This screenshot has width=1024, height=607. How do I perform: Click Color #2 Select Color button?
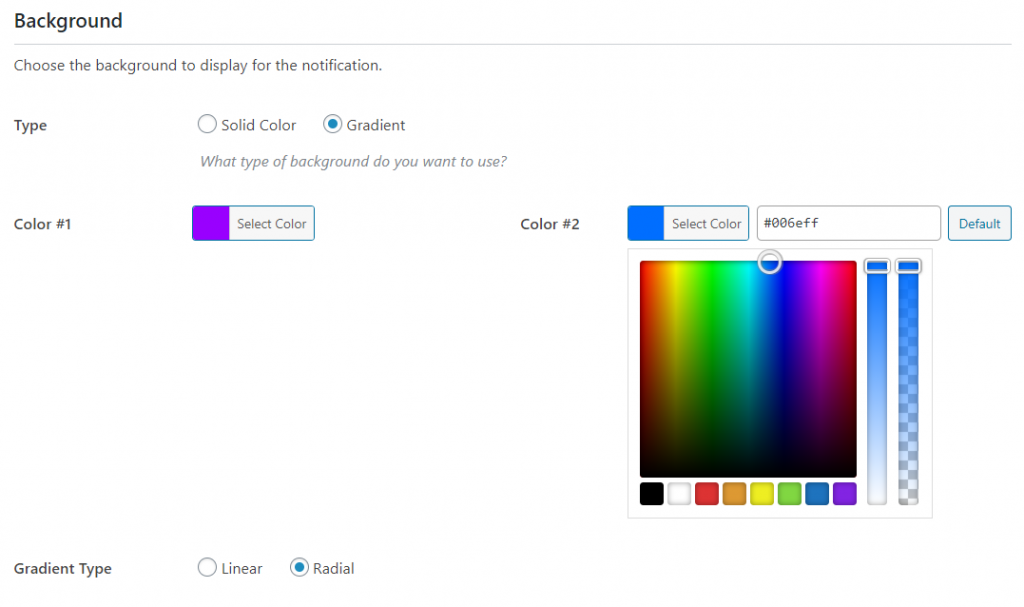pyautogui.click(x=706, y=224)
